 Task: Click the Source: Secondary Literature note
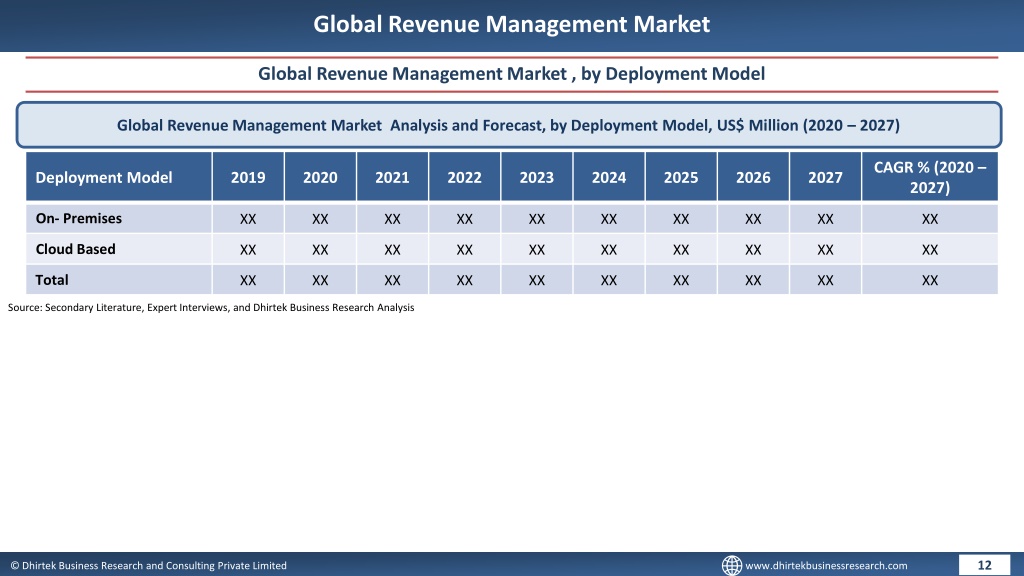[x=211, y=308]
